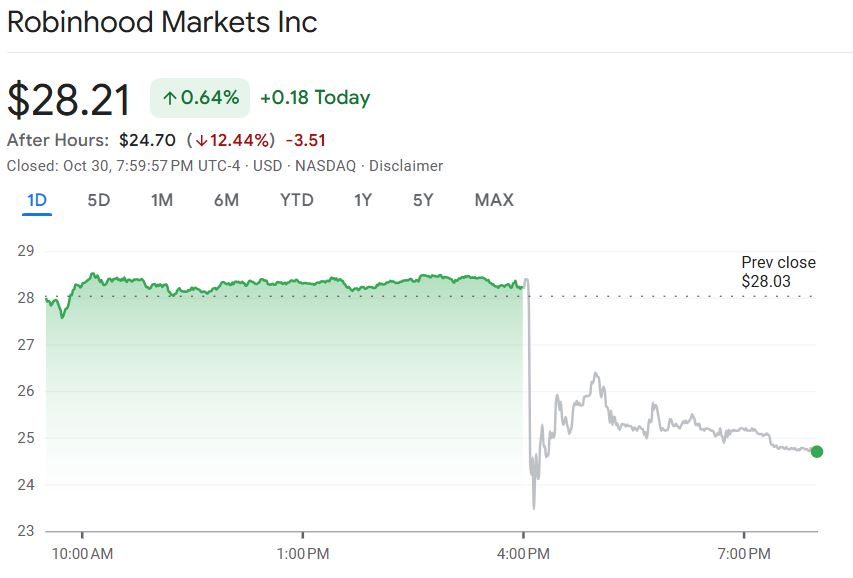Click the red down arrow beside 12.44%
853x578 pixels.
click(x=201, y=141)
